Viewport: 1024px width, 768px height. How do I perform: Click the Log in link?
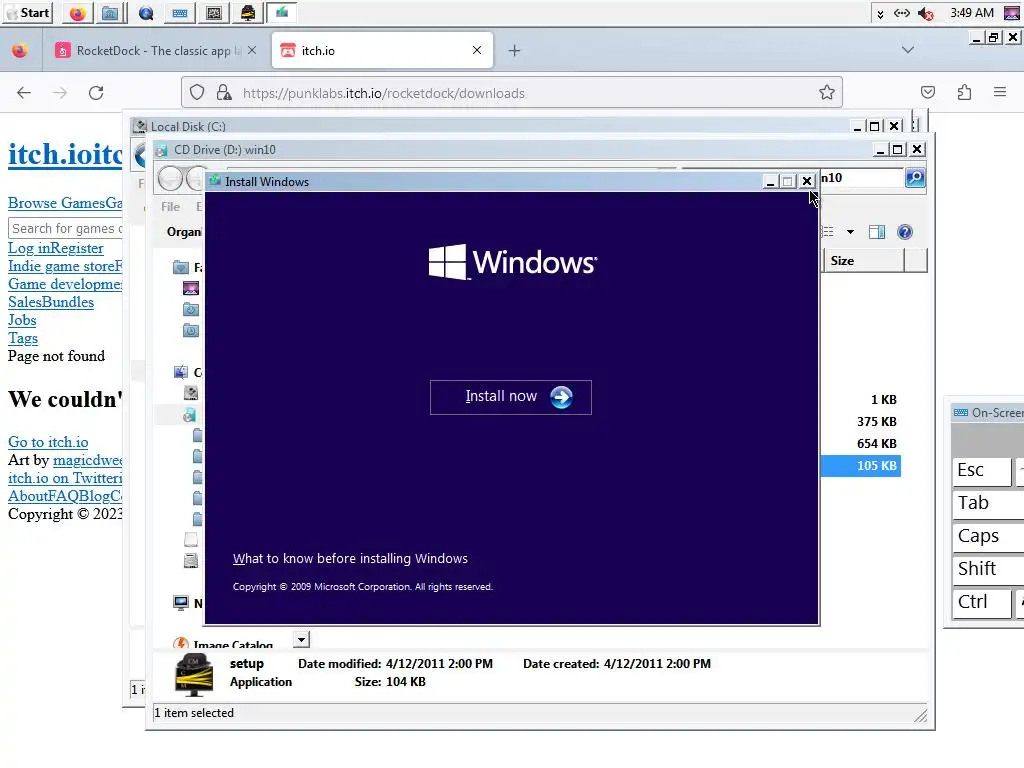coord(30,248)
